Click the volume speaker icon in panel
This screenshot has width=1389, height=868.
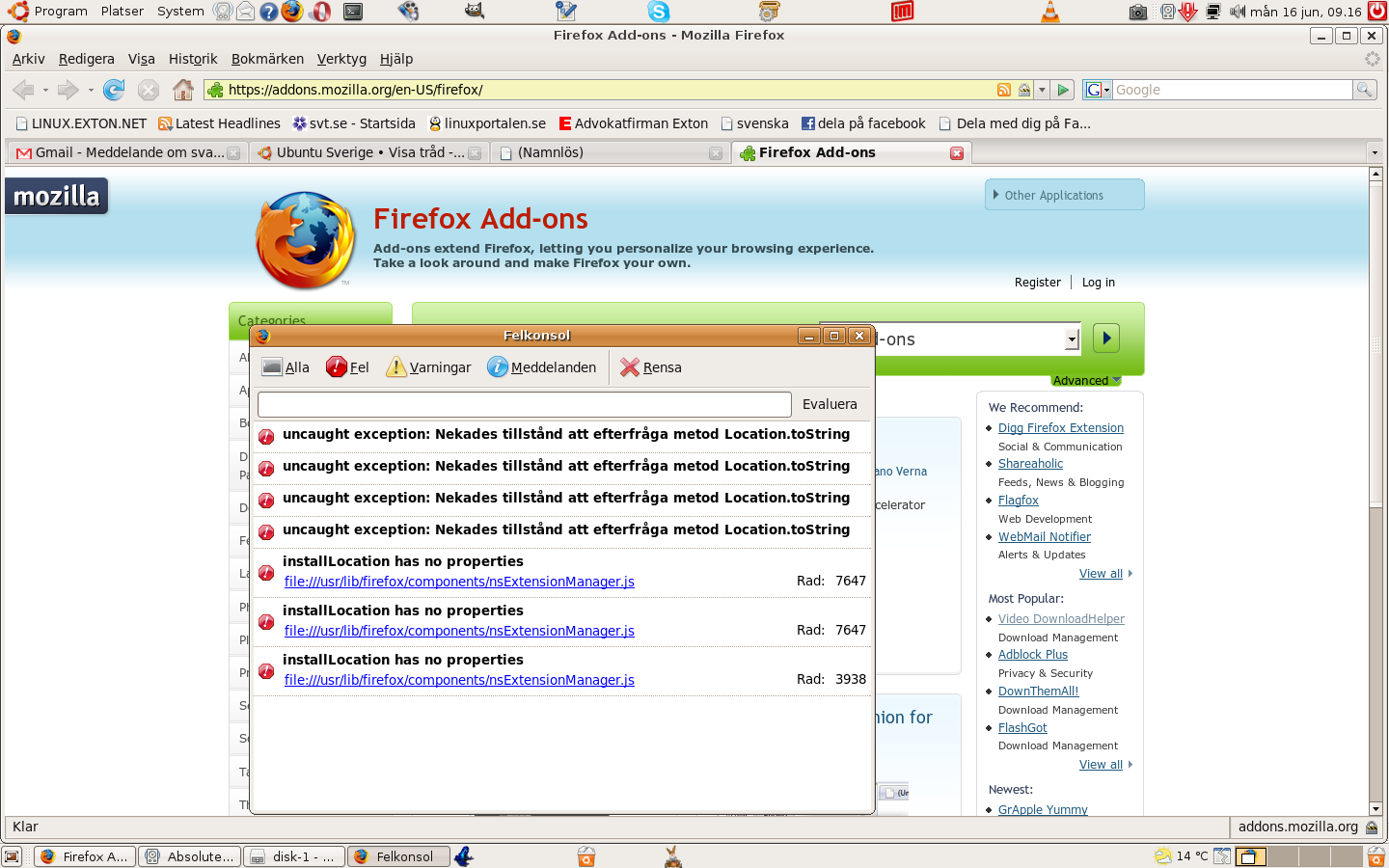1238,12
